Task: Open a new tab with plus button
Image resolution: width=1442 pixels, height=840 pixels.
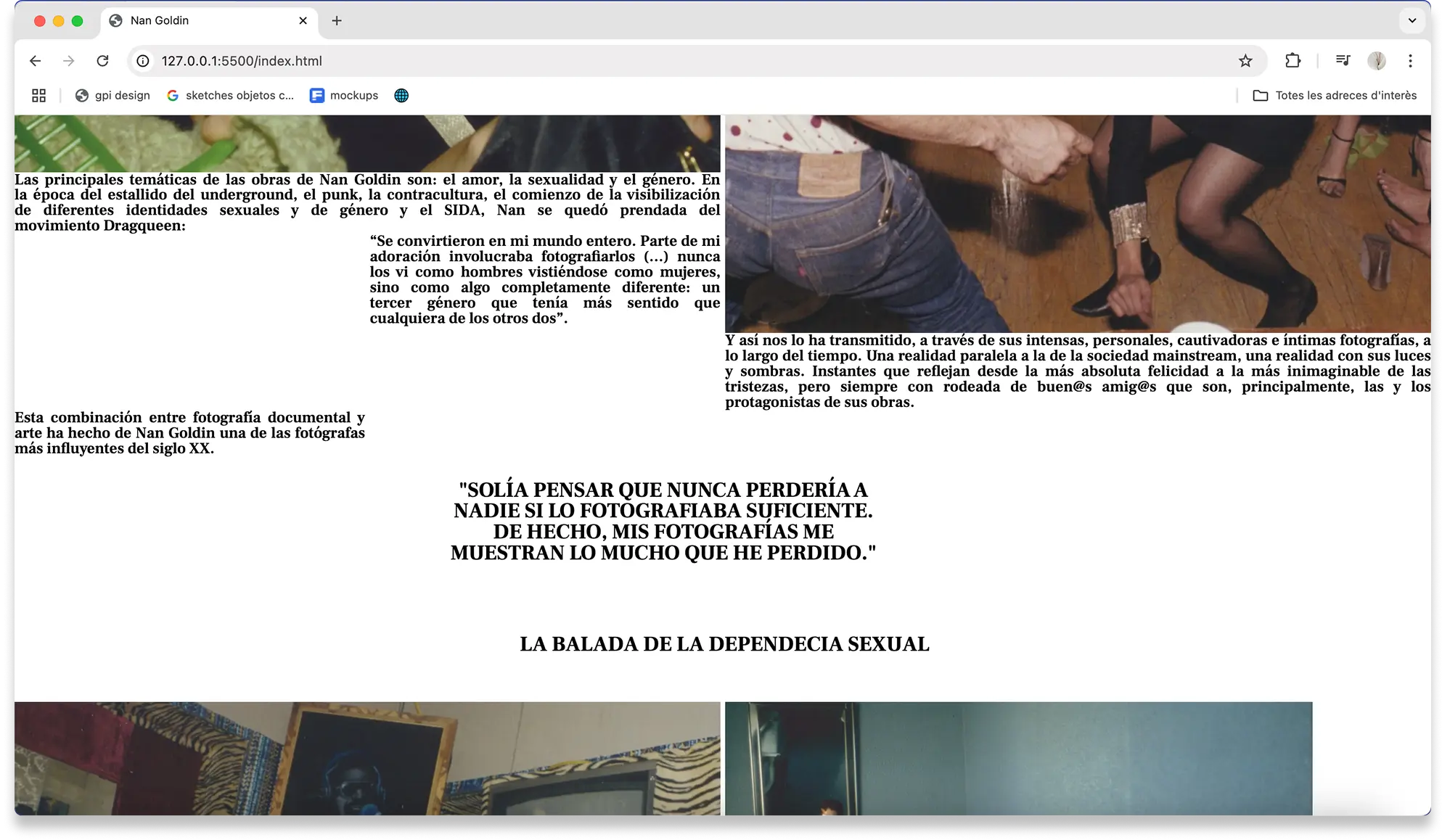Action: tap(337, 20)
